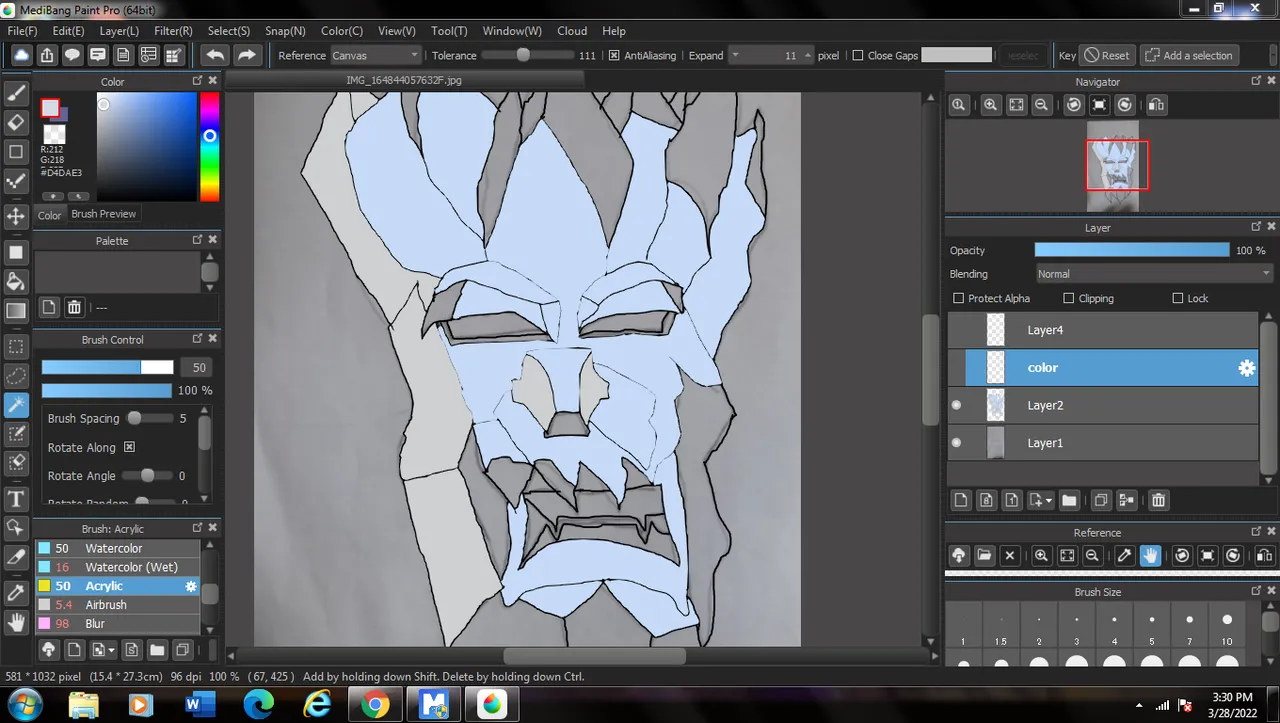Screen dimensions: 1280x723
Task: Zoom in using Navigator magnifier plus
Action: pyautogui.click(x=990, y=104)
